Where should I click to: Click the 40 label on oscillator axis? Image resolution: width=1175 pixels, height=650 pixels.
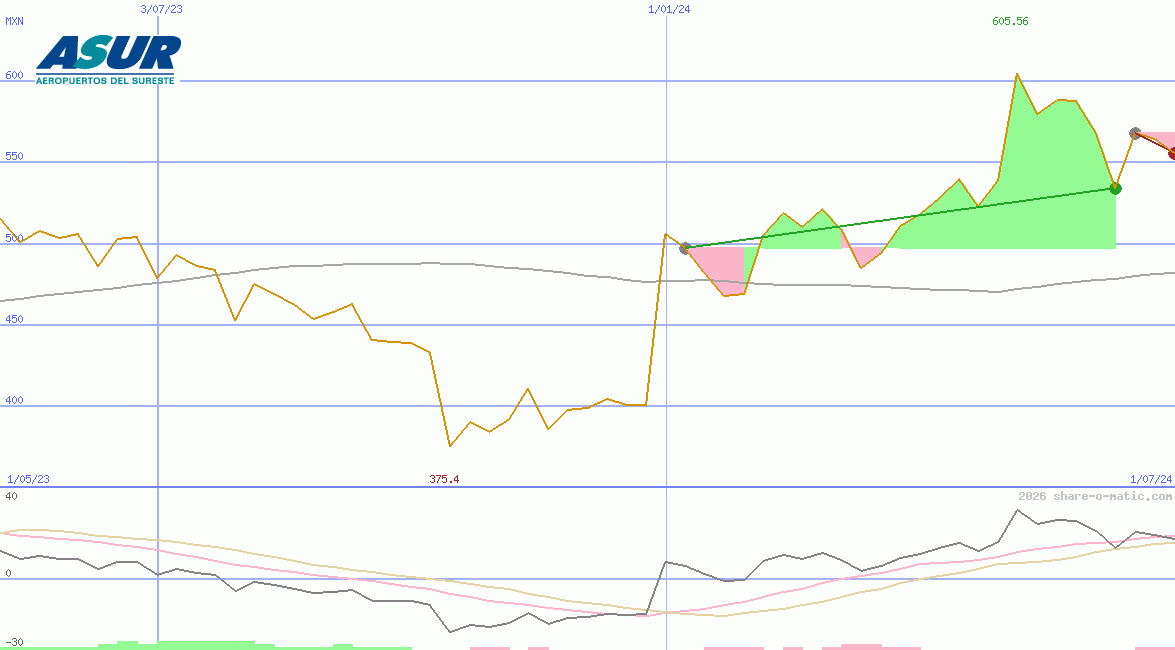(x=11, y=496)
